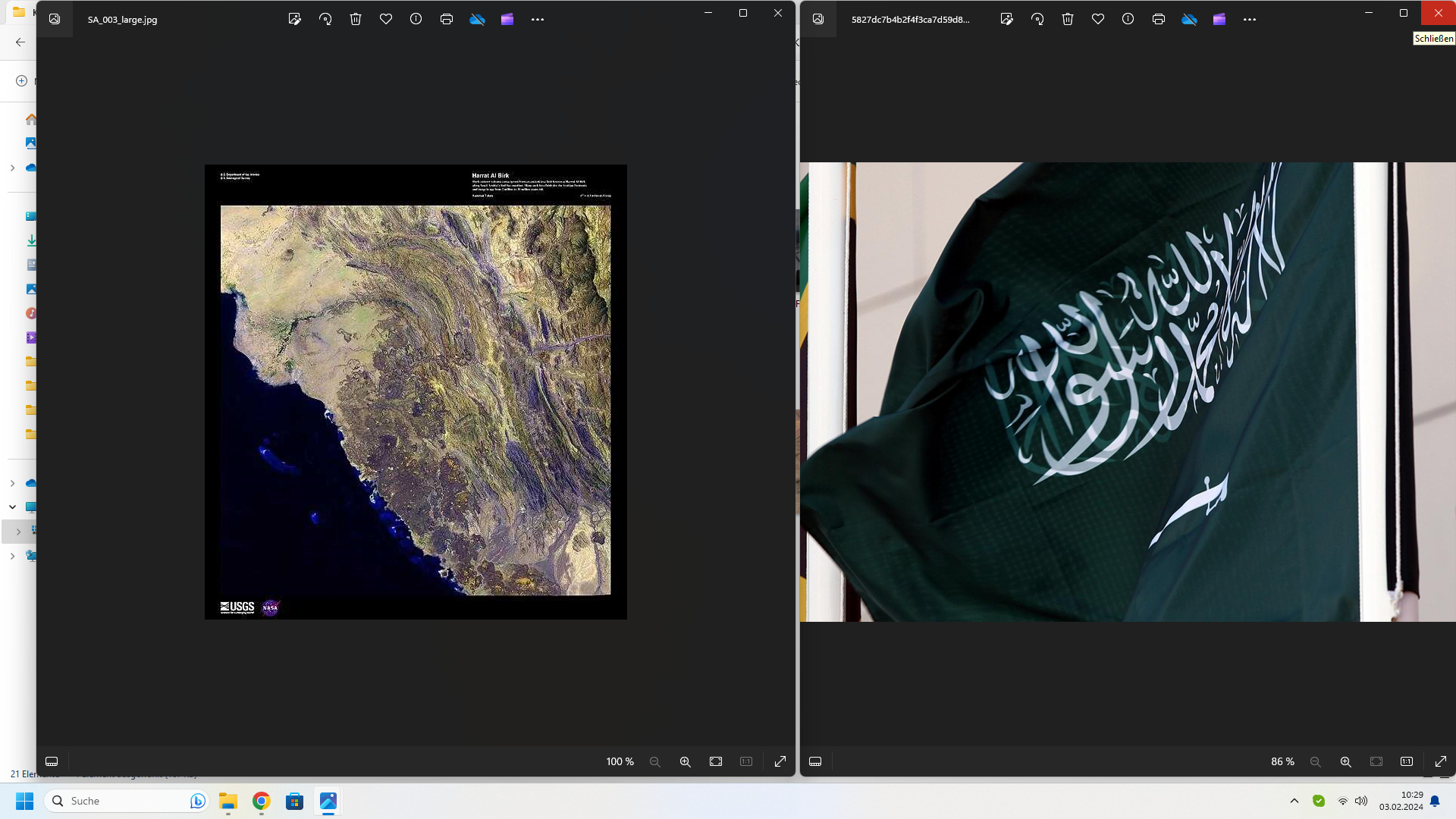The height and width of the screenshot is (819, 1456).
Task: Fit SA_003_large image to window
Action: tap(716, 761)
